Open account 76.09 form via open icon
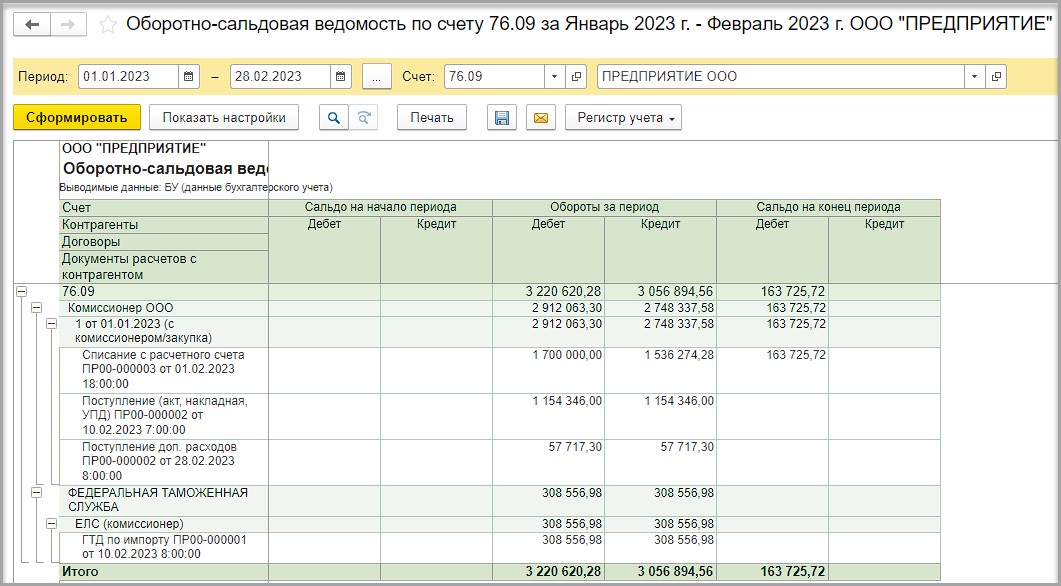Screen dimensions: 1061x586 pyautogui.click(x=576, y=76)
